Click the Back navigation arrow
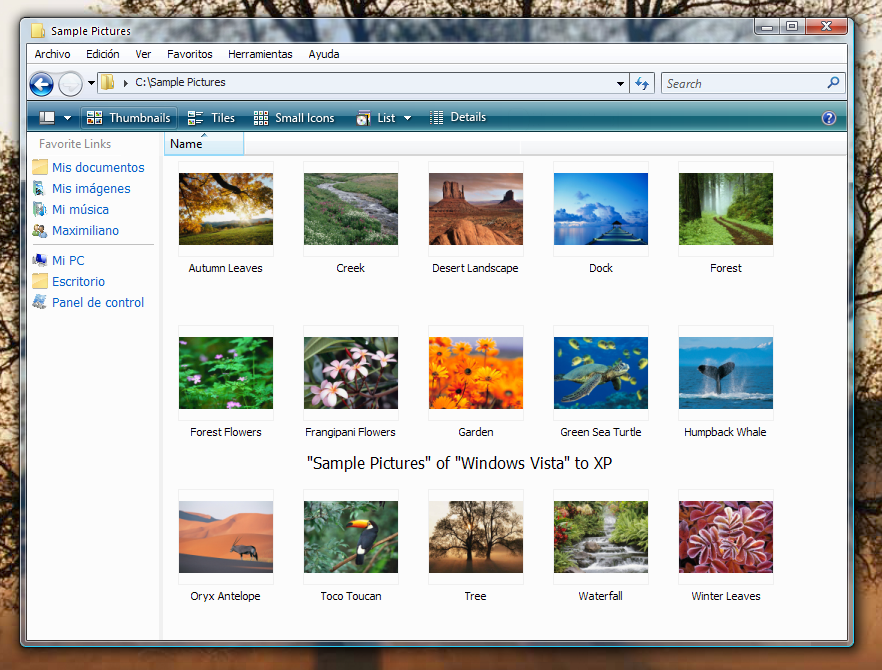 pos(40,83)
